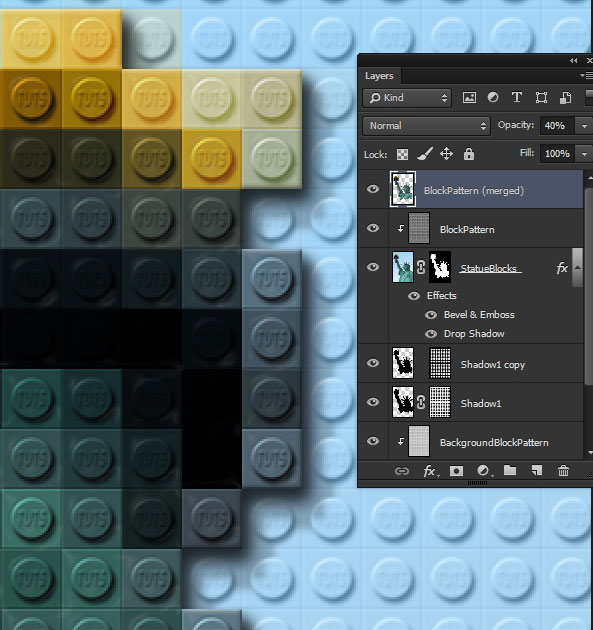The image size is (593, 630).
Task: Select BlockPattern (merged) layer name
Action: (x=474, y=190)
